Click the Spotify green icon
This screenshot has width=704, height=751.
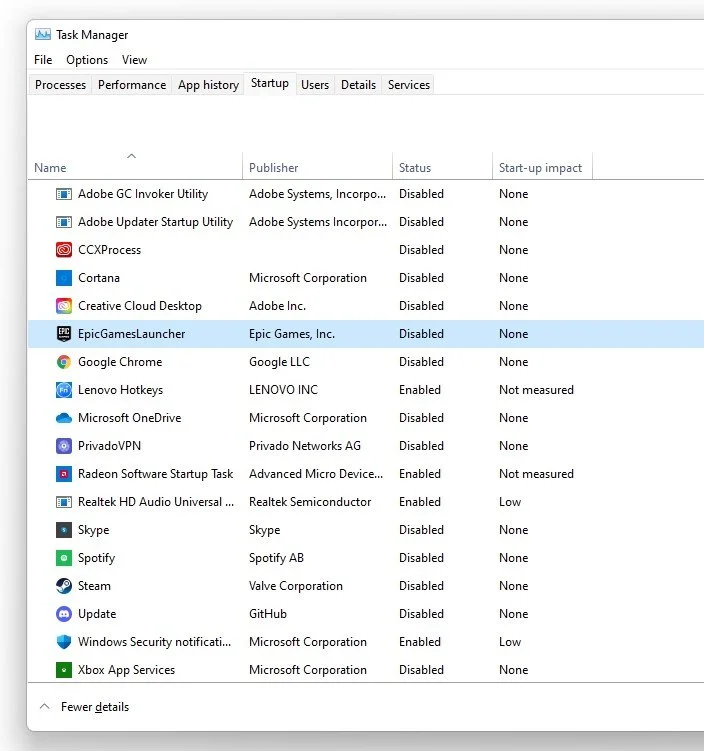click(64, 558)
